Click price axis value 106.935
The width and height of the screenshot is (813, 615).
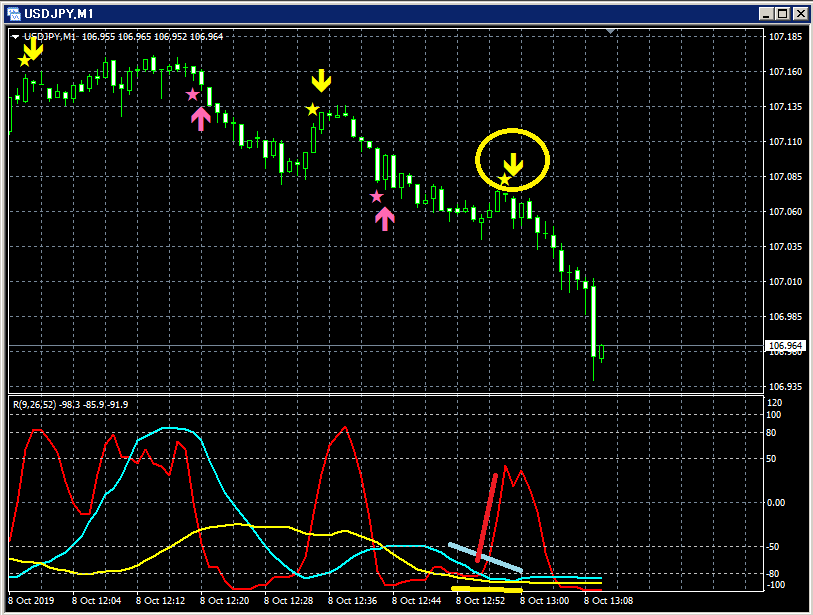point(785,387)
